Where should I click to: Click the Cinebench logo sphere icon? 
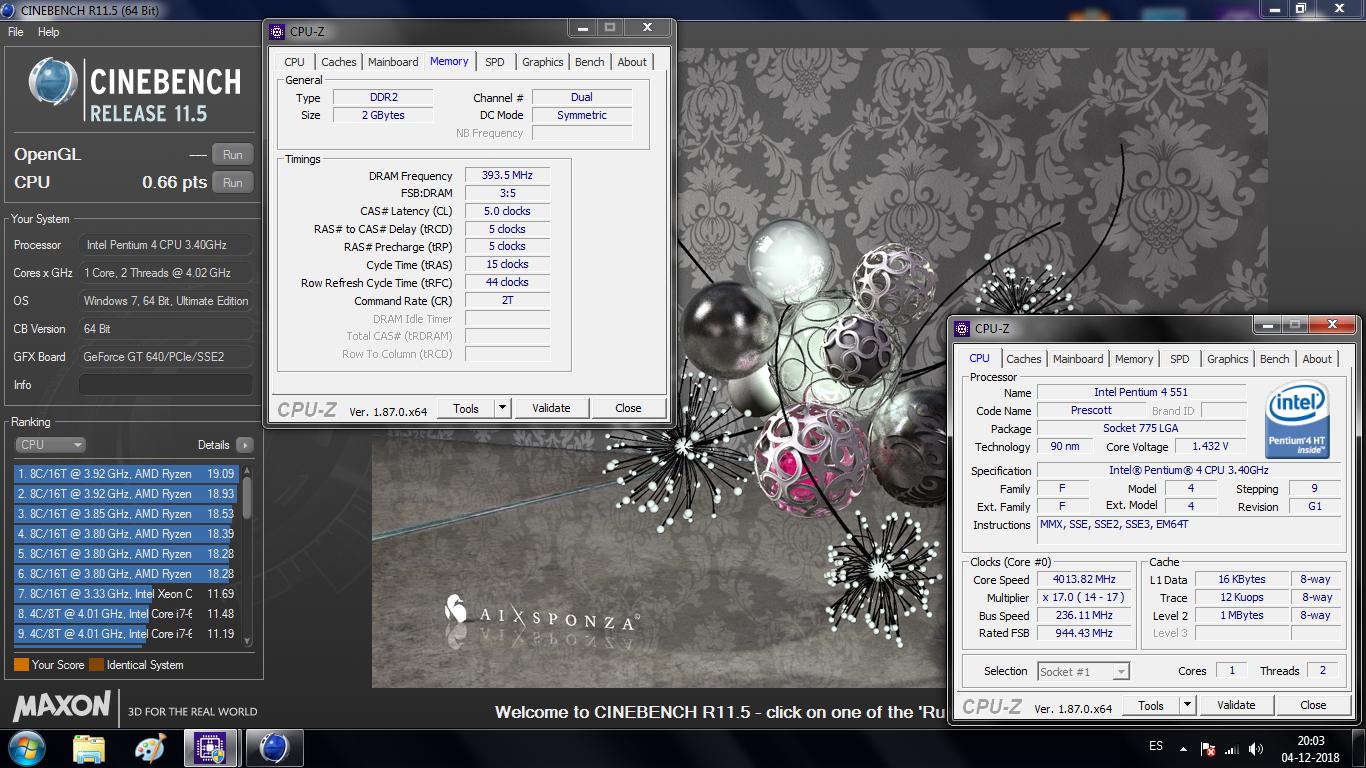[53, 83]
